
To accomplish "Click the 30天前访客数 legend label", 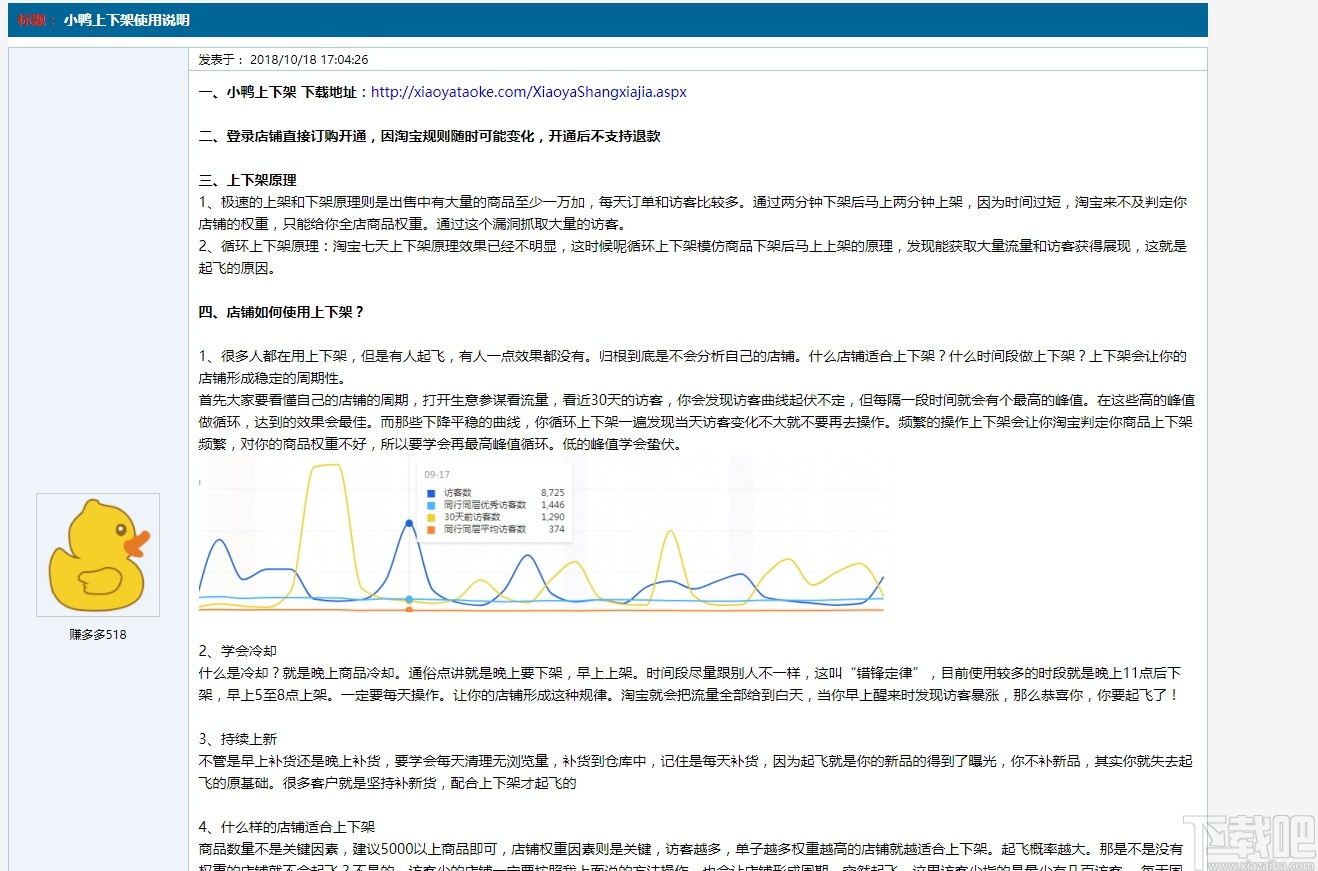I will [x=470, y=517].
